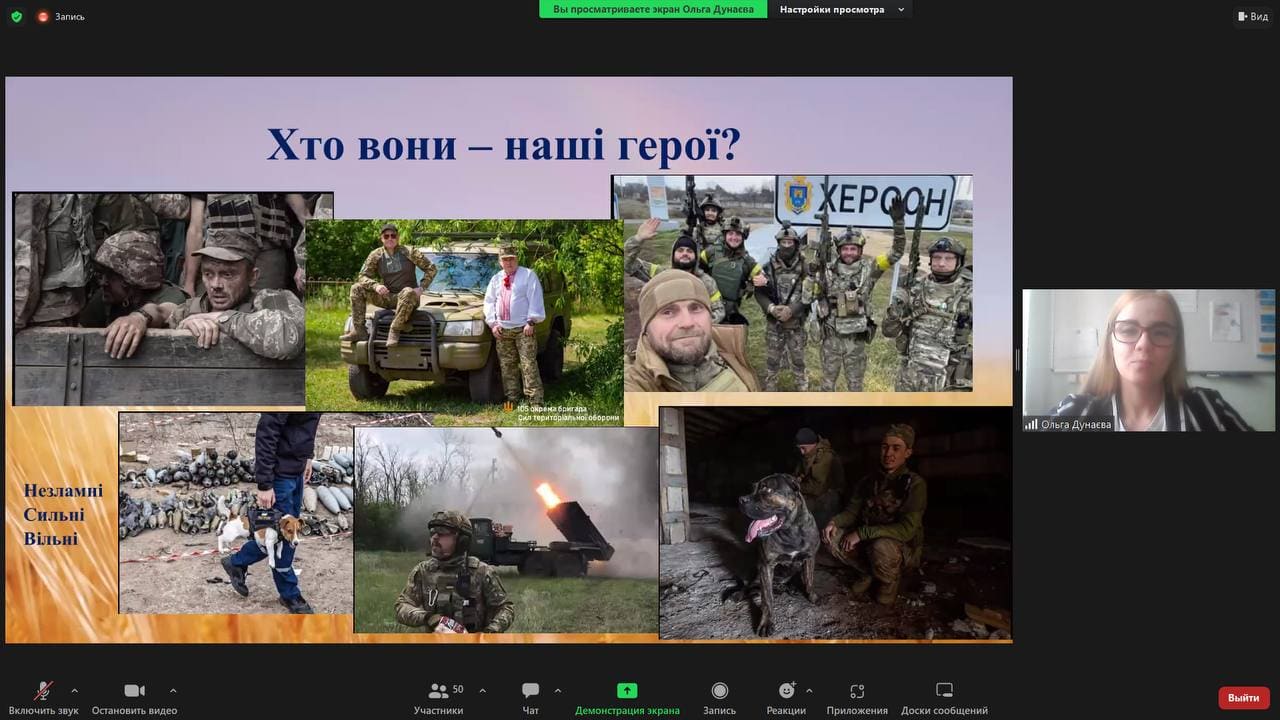Stop camera using Остановить видео icon

point(134,691)
